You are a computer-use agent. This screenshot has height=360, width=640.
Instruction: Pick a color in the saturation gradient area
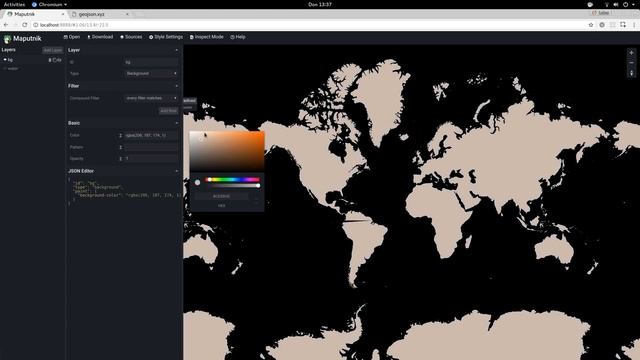(x=227, y=151)
